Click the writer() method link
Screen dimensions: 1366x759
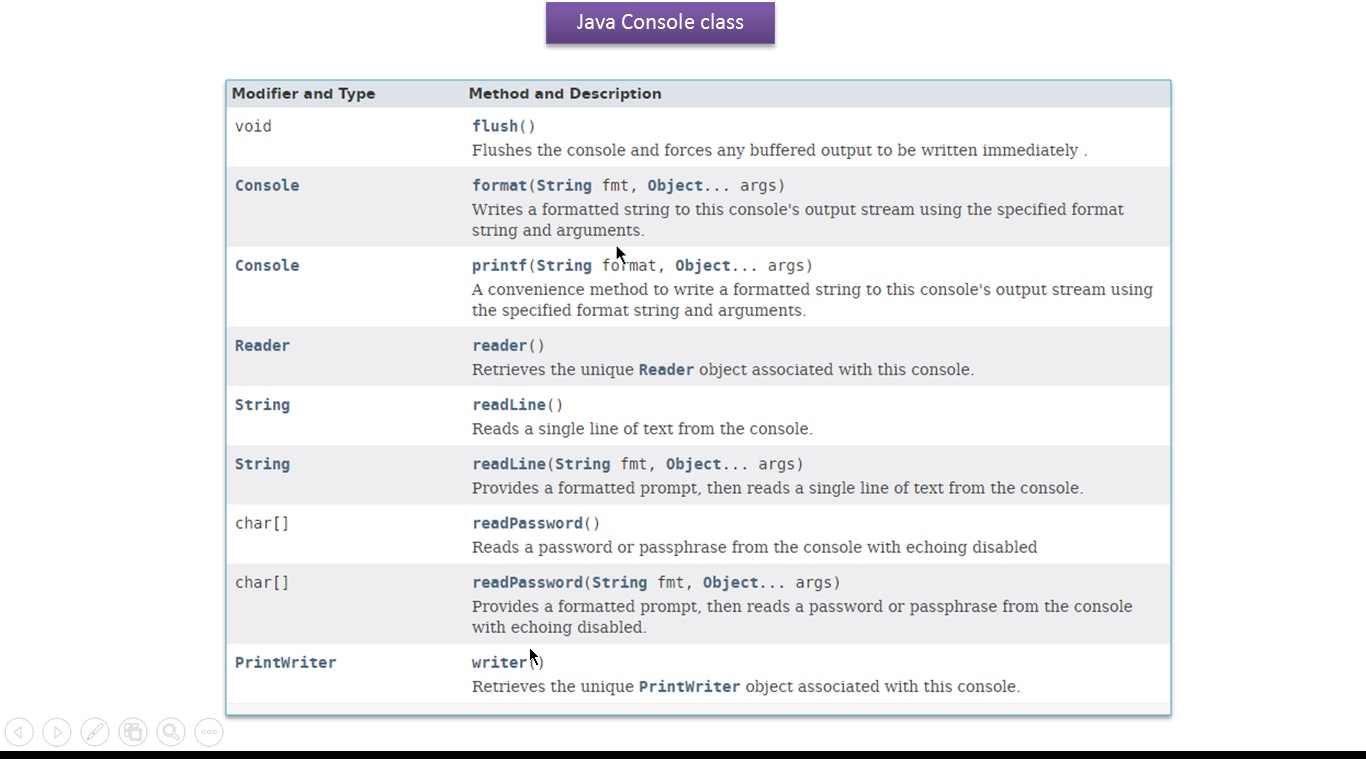(499, 662)
